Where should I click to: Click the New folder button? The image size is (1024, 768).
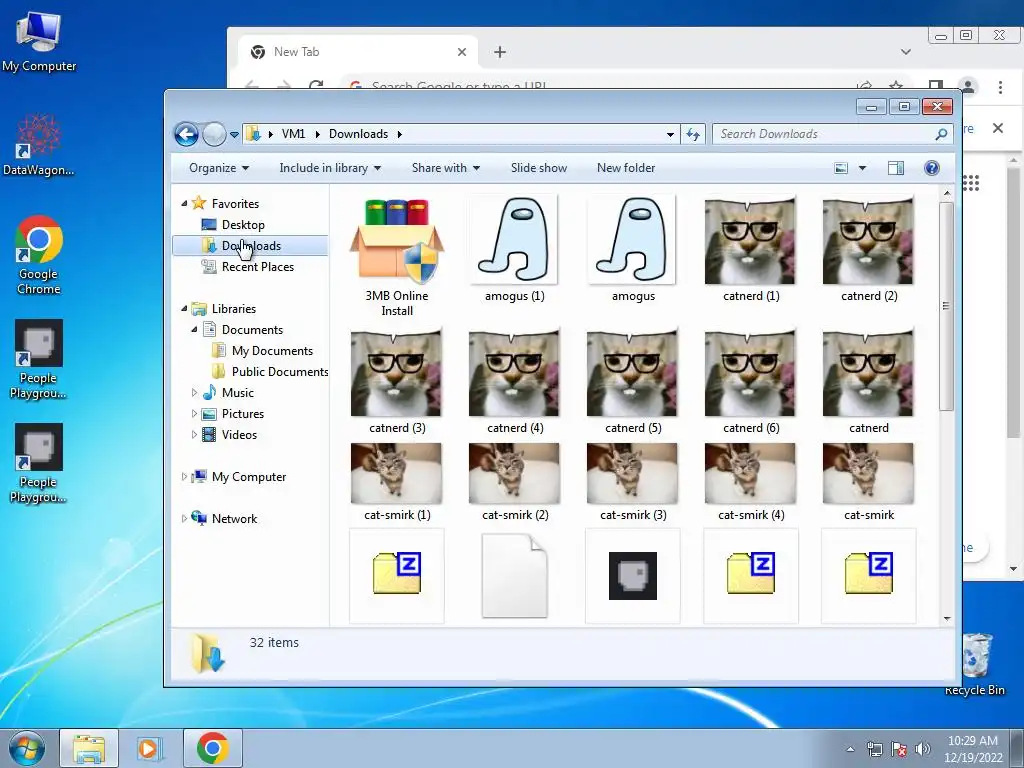[x=626, y=168]
